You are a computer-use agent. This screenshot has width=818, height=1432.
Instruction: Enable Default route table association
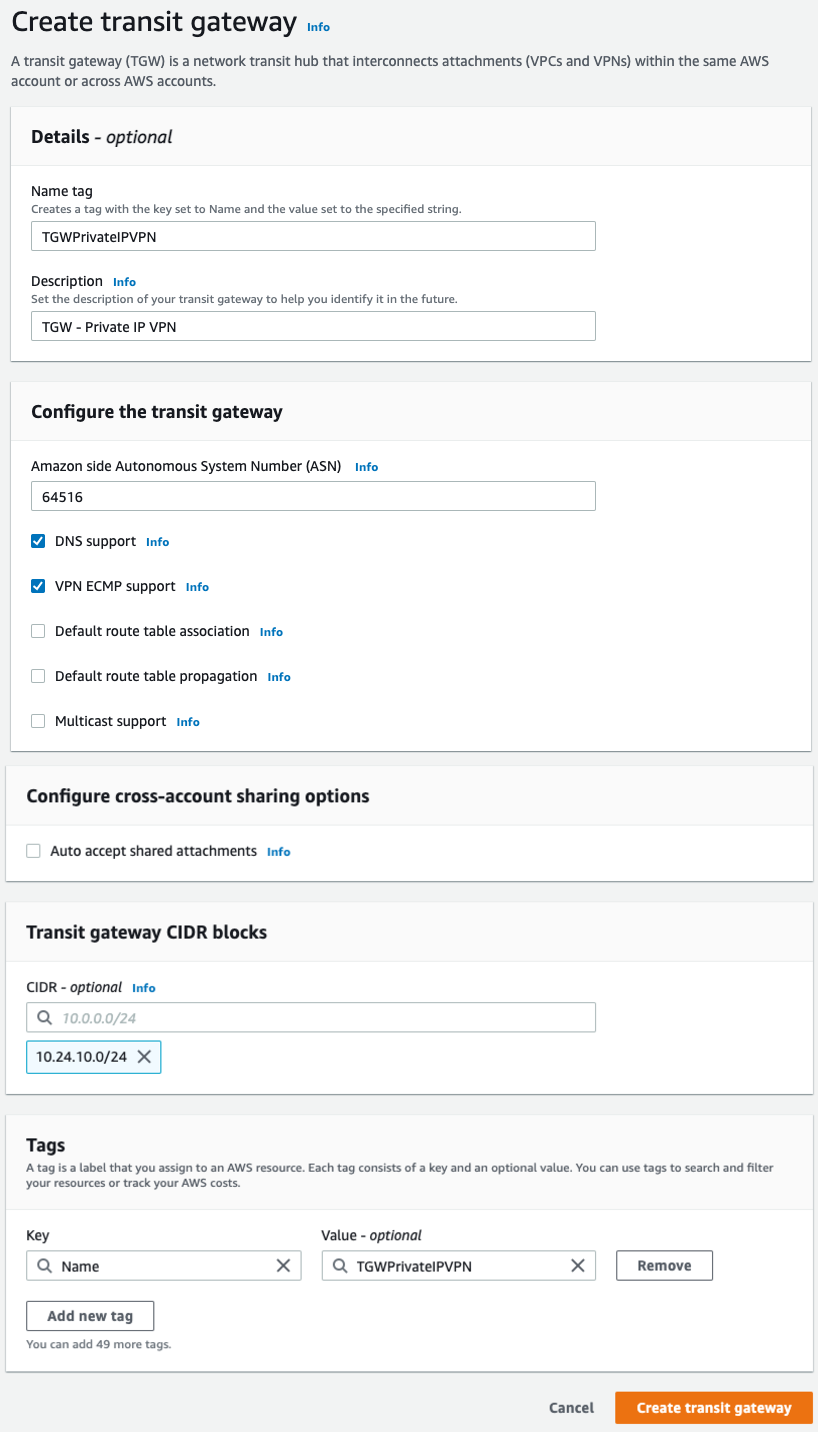(x=38, y=631)
